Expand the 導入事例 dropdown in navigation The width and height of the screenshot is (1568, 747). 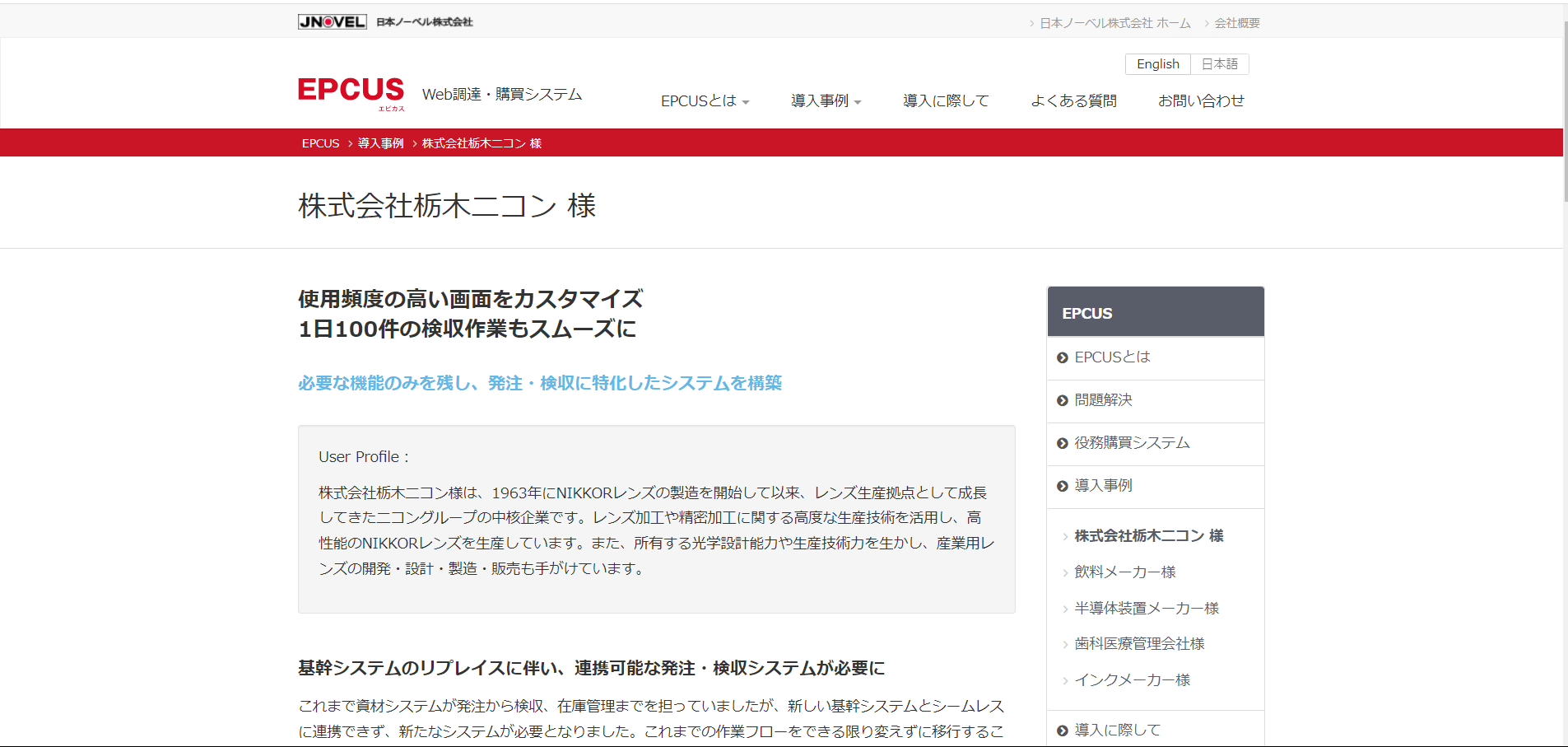coord(826,100)
